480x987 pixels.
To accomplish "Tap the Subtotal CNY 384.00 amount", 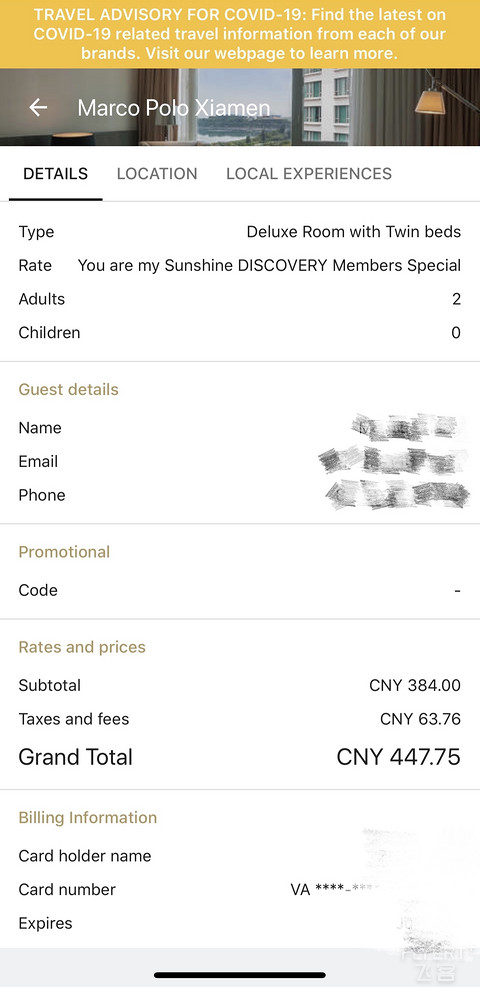I will [x=415, y=685].
